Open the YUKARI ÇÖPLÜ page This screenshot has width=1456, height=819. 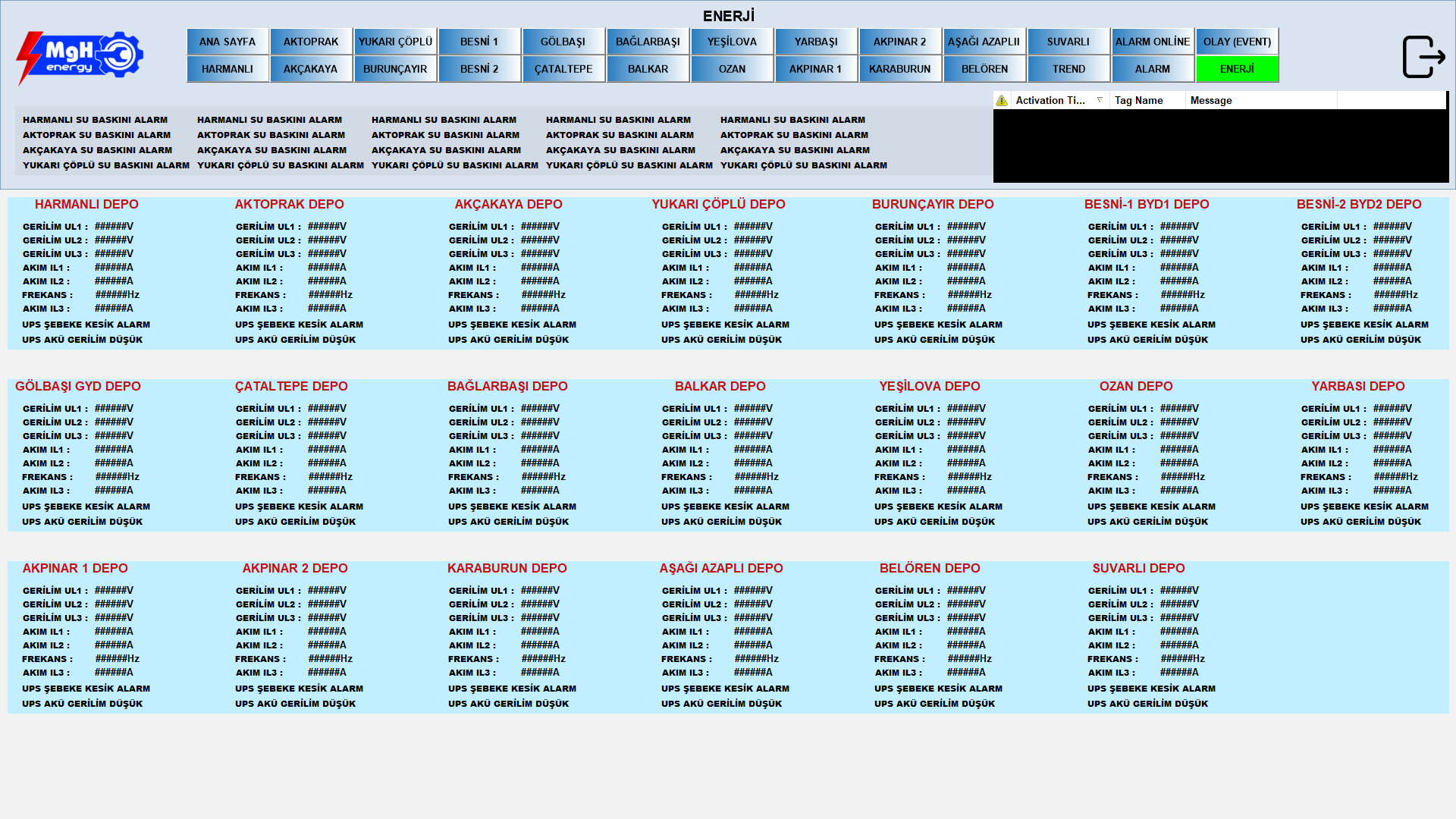coord(395,42)
